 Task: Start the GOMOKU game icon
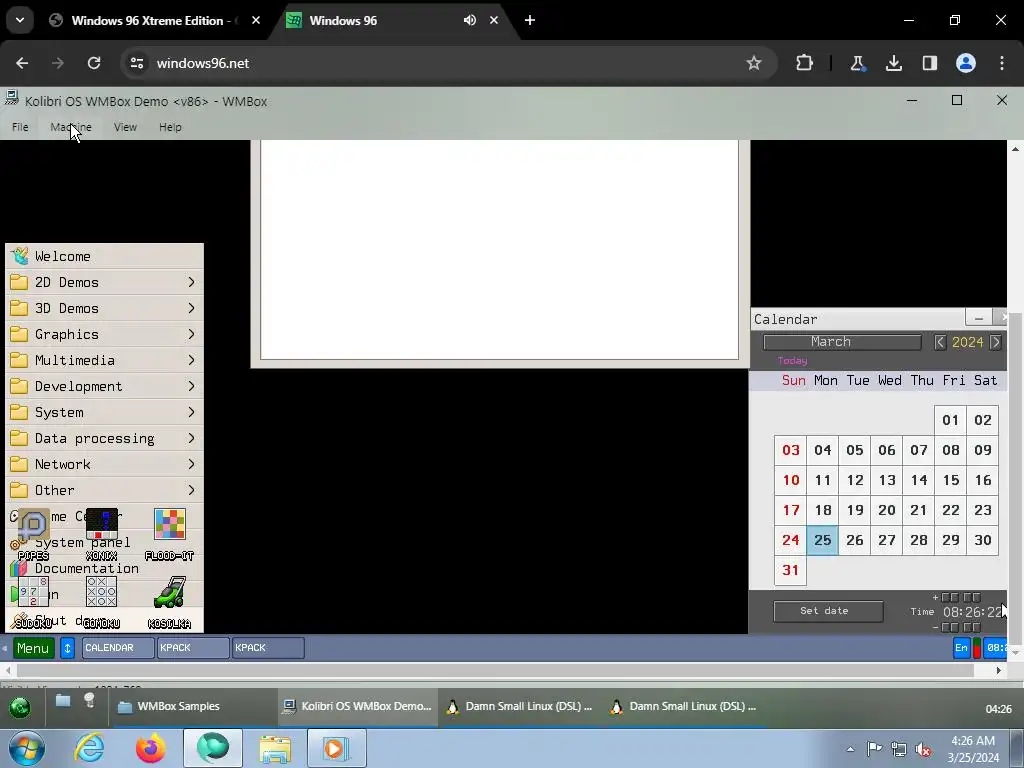tap(102, 594)
